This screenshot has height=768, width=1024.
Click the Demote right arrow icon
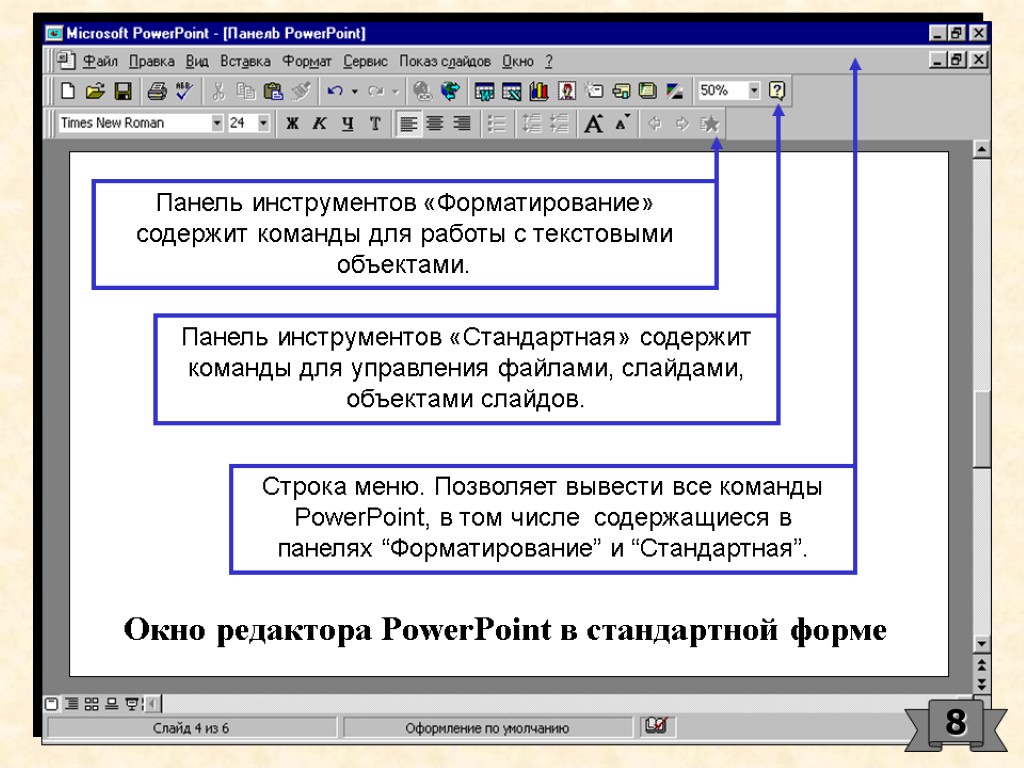point(682,123)
